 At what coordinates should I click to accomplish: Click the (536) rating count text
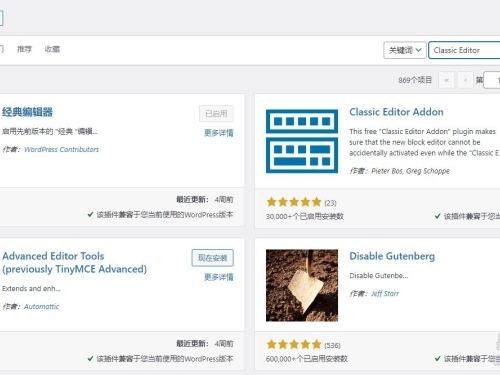(x=332, y=345)
